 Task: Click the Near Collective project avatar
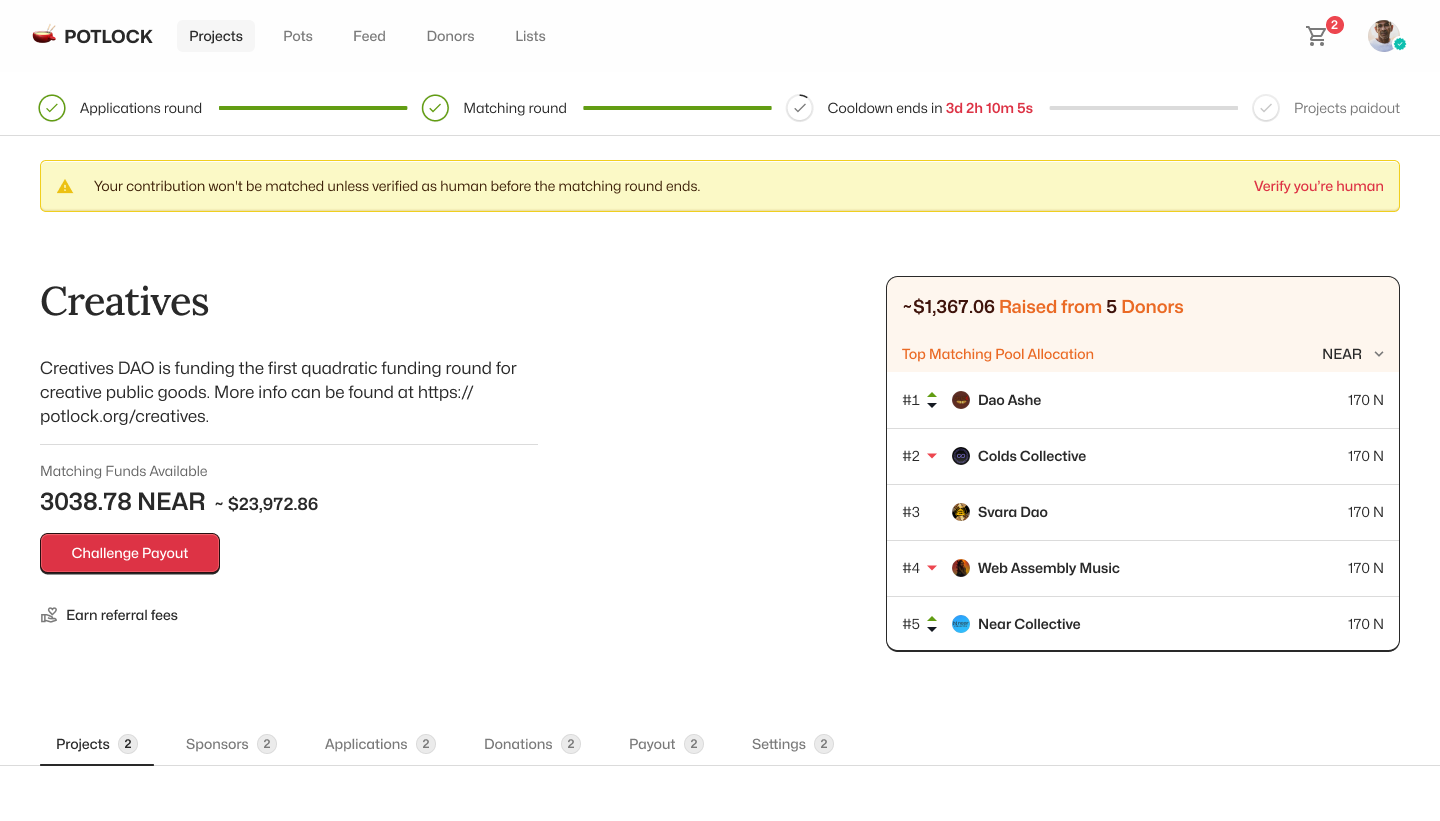pos(961,624)
